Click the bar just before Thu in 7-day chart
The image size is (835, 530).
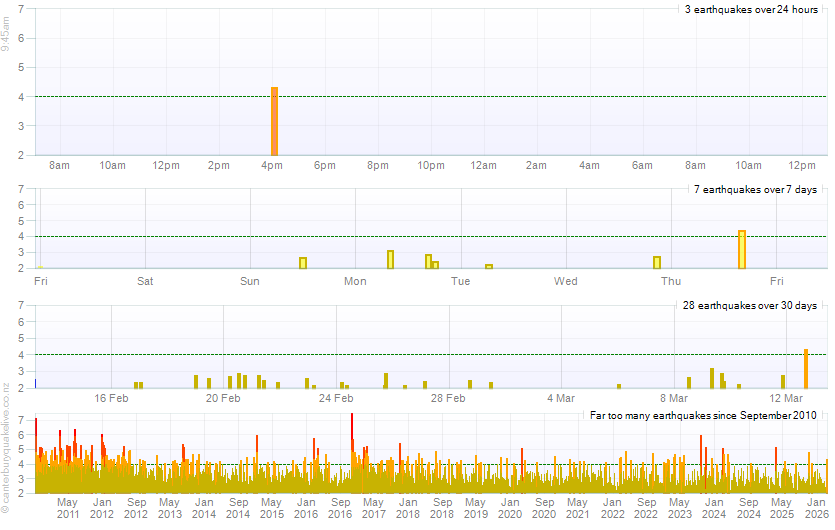click(657, 262)
